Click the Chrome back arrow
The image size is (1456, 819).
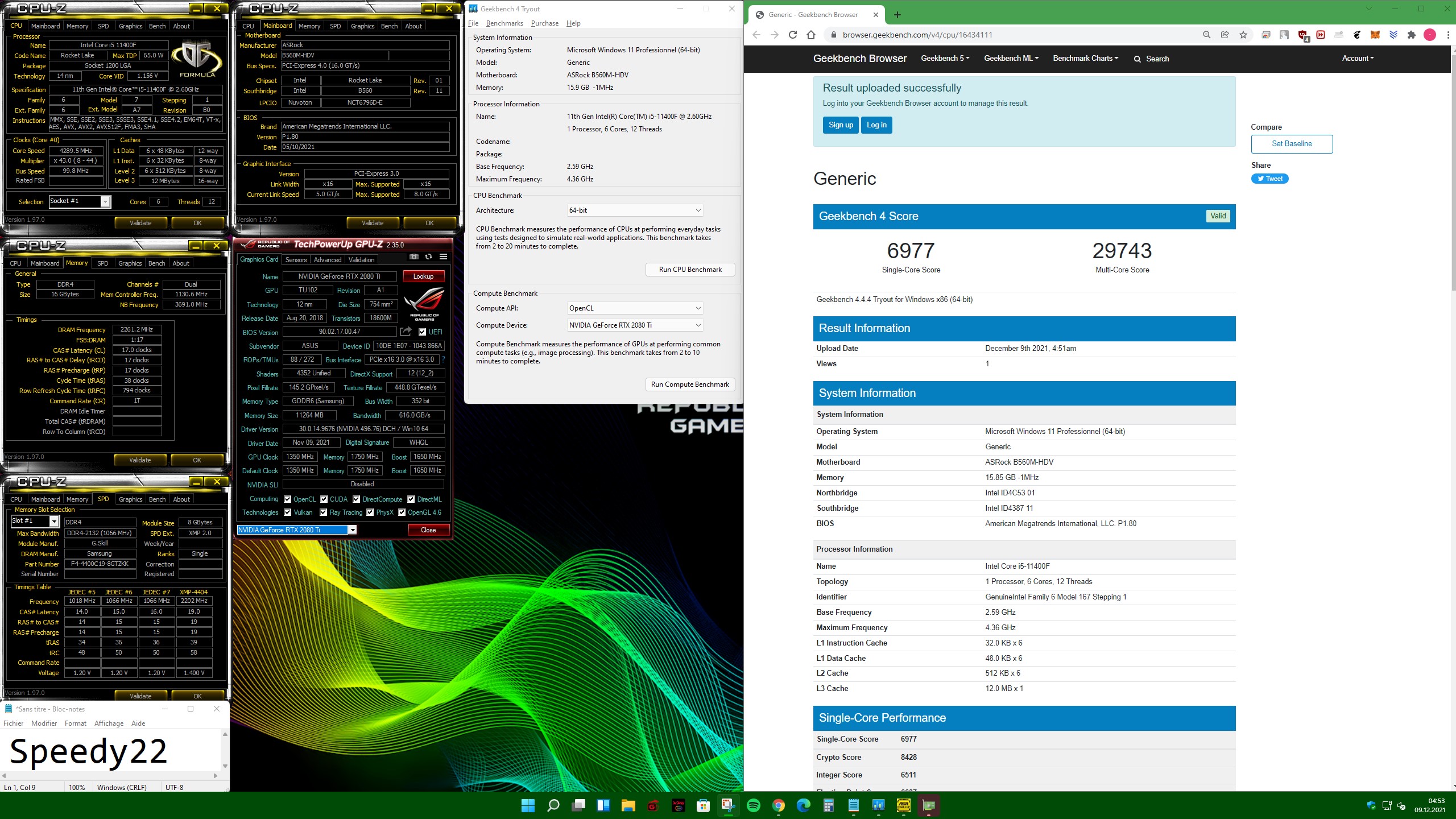click(x=756, y=35)
